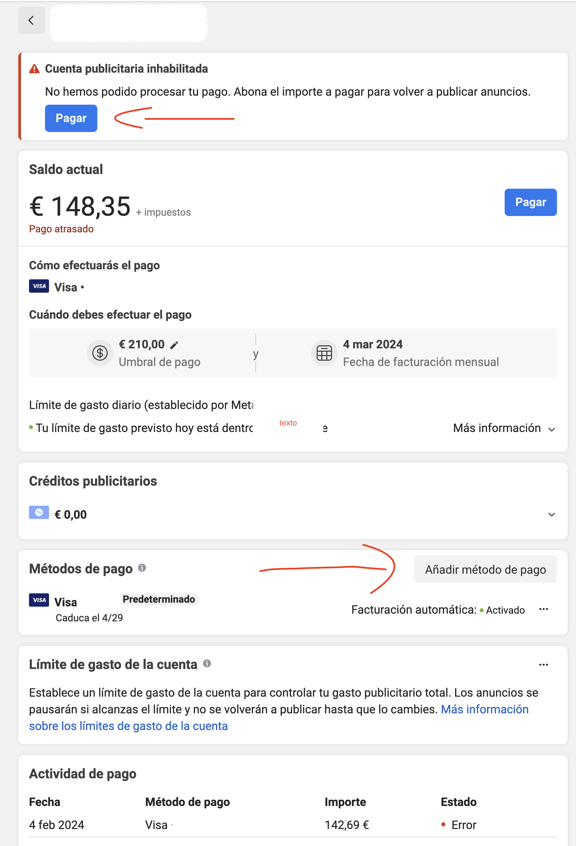The width and height of the screenshot is (576, 846).
Task: Click the warning triangle alert icon
Action: (x=35, y=69)
